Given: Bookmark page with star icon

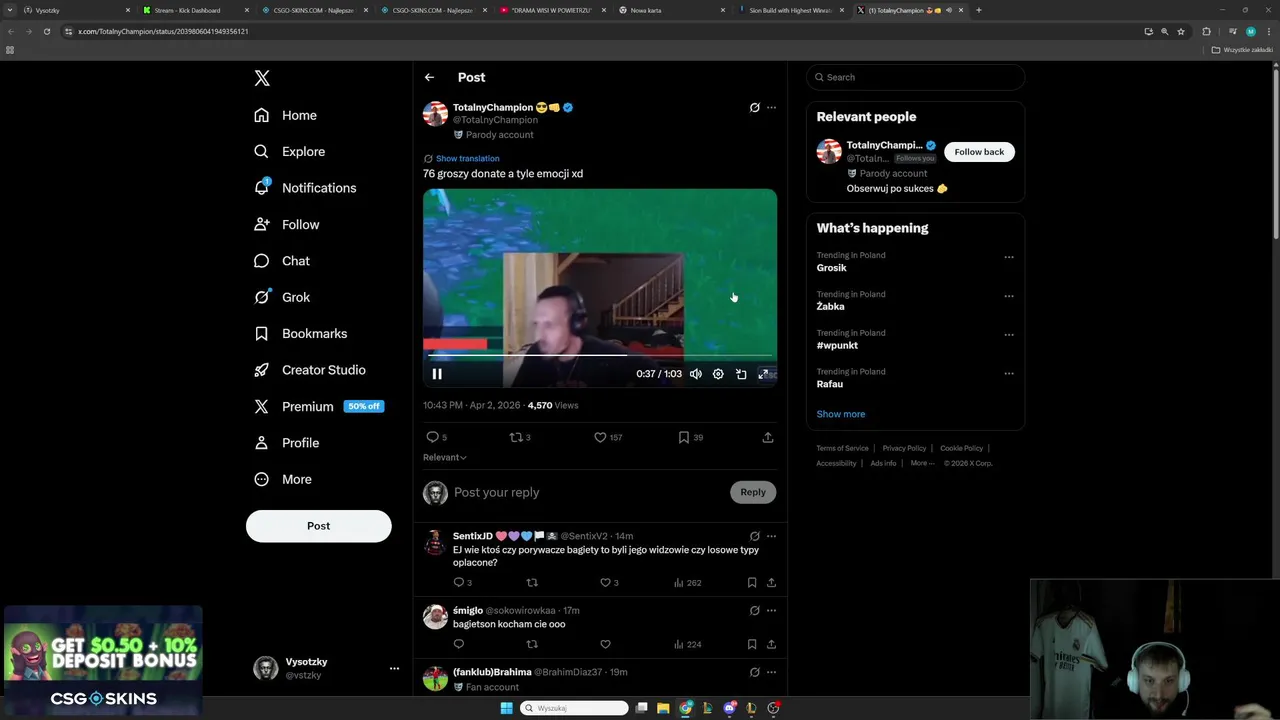Looking at the screenshot, I should (x=1181, y=31).
